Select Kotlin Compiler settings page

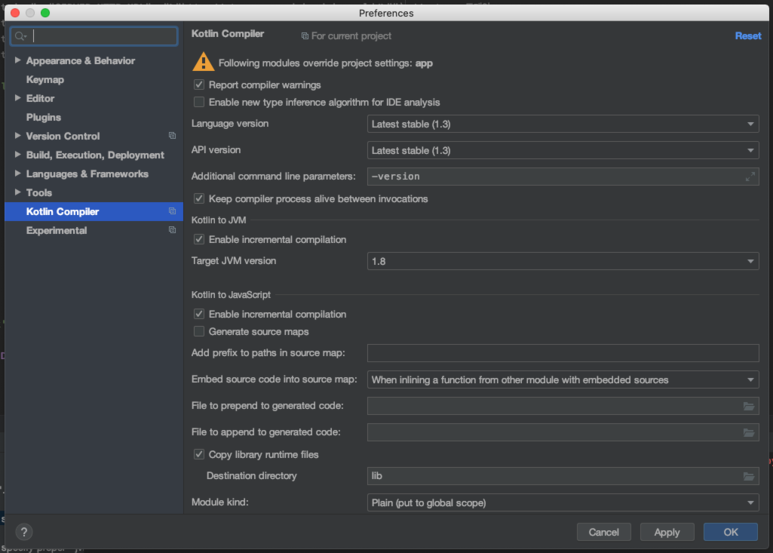pos(94,211)
